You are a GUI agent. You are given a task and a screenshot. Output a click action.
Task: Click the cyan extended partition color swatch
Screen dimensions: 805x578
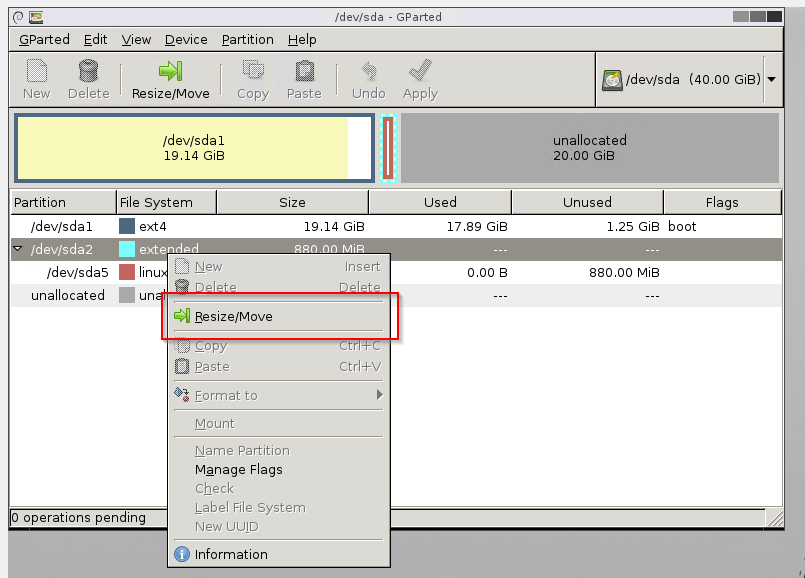(127, 249)
